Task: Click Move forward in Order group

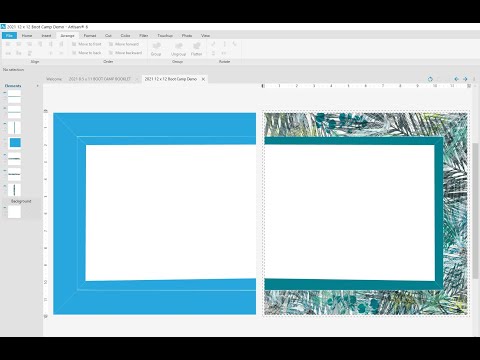Action: pos(124,44)
